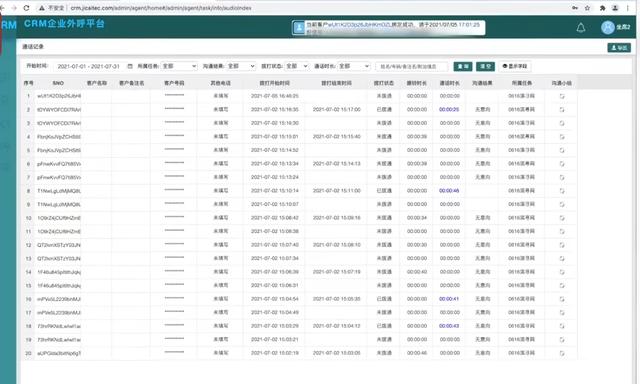Click the CRM企业外呼平台 title
The image size is (640, 384).
(64, 24)
